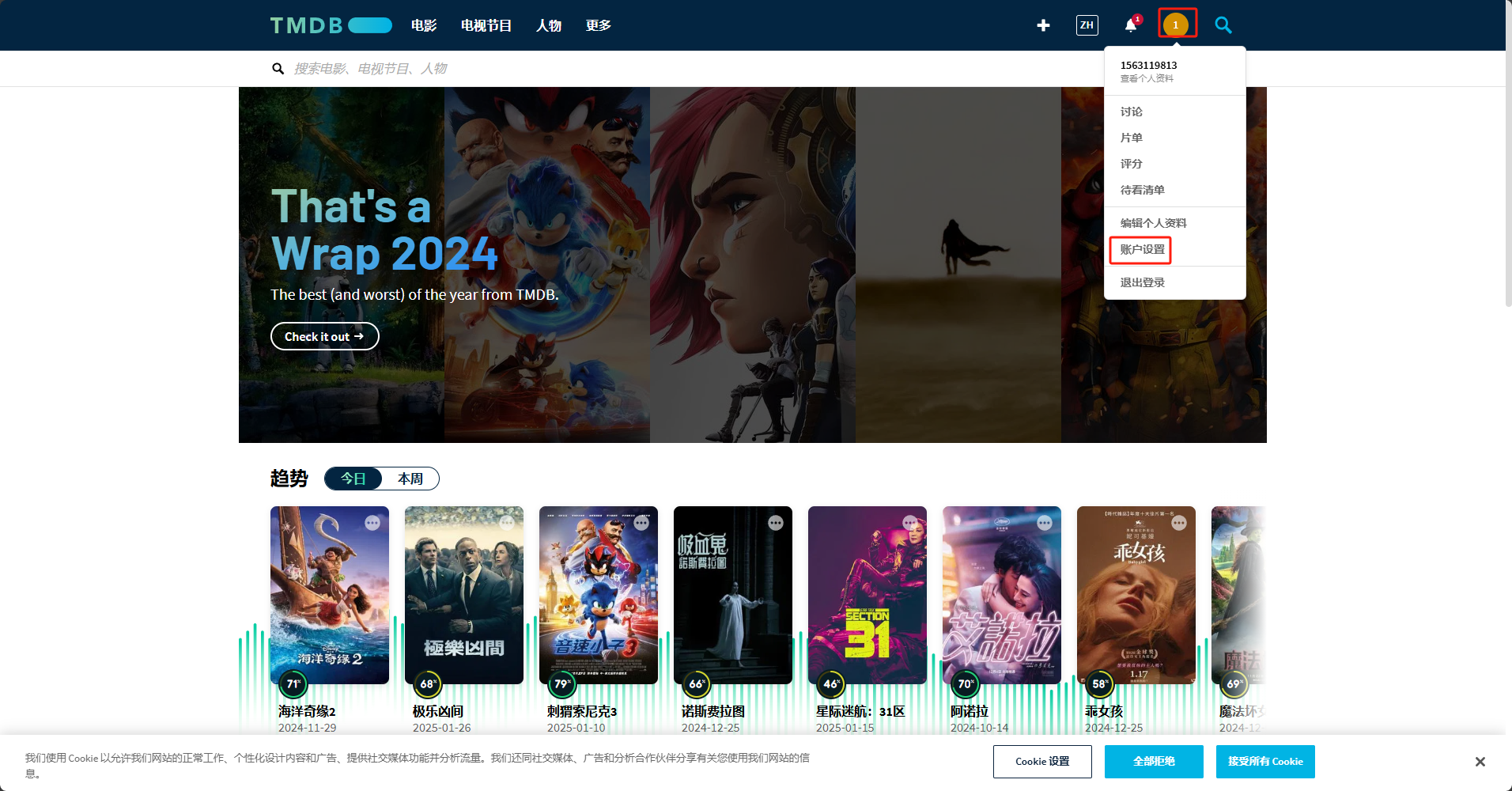Image resolution: width=1512 pixels, height=791 pixels.
Task: Open the 乖女孩 title link
Action: [x=1104, y=711]
